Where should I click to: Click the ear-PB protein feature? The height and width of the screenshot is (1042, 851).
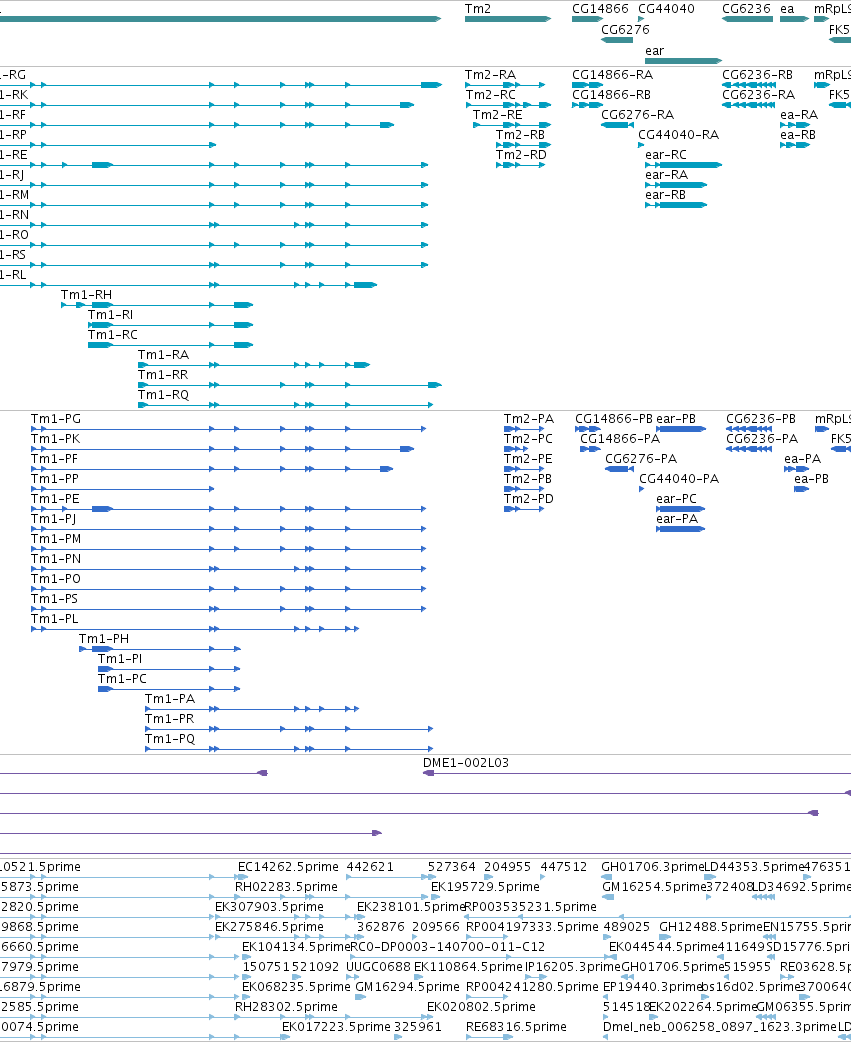tap(680, 429)
